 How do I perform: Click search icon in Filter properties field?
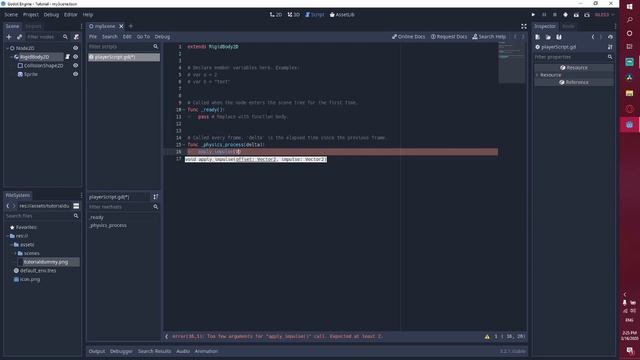click(610, 57)
